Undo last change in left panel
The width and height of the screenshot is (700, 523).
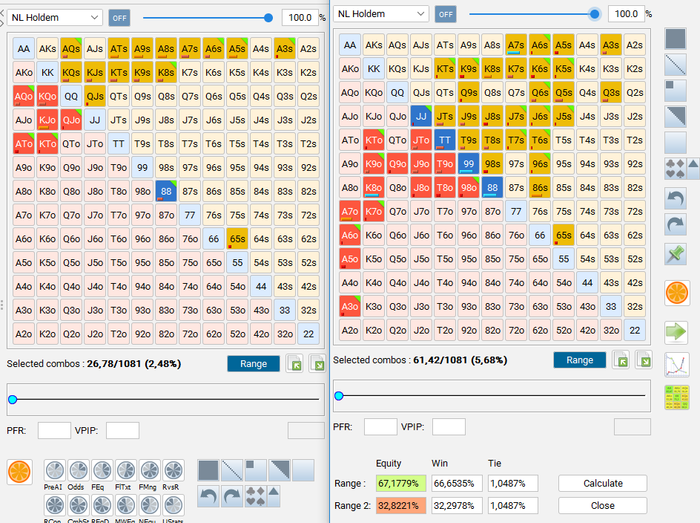[x=208, y=496]
